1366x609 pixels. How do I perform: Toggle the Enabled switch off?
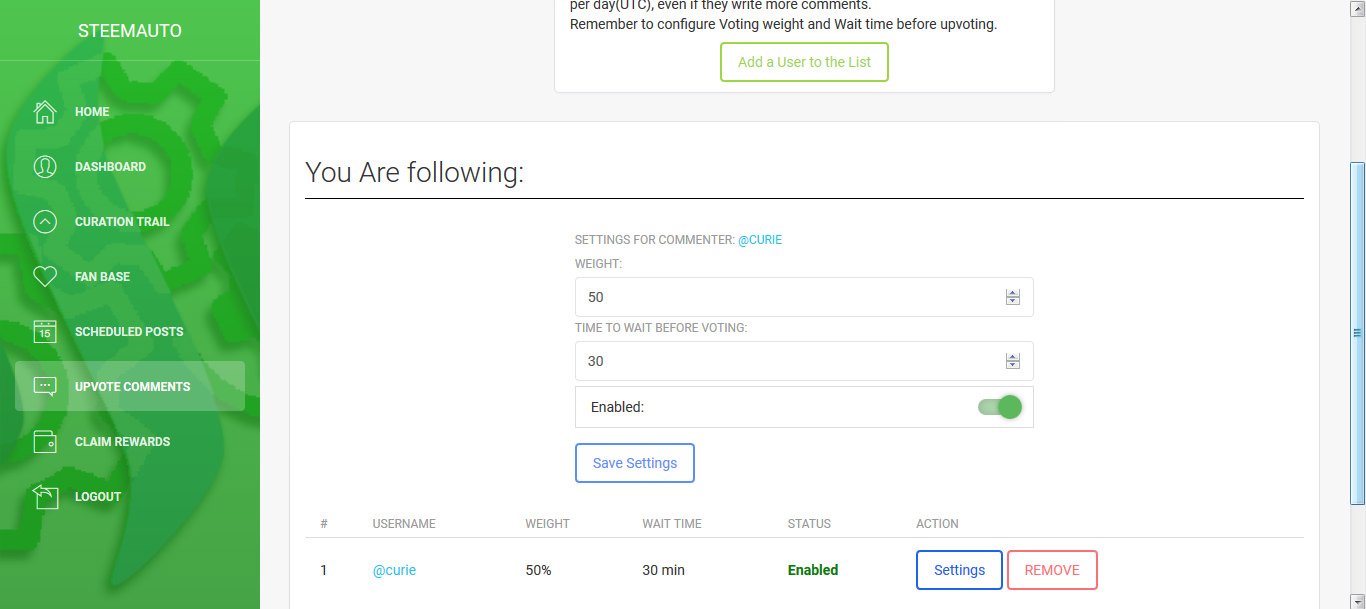click(x=999, y=407)
